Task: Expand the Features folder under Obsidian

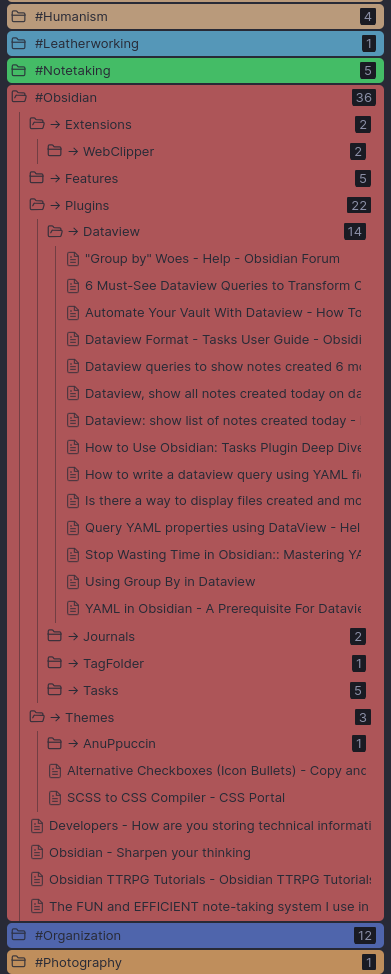Action: pos(199,179)
